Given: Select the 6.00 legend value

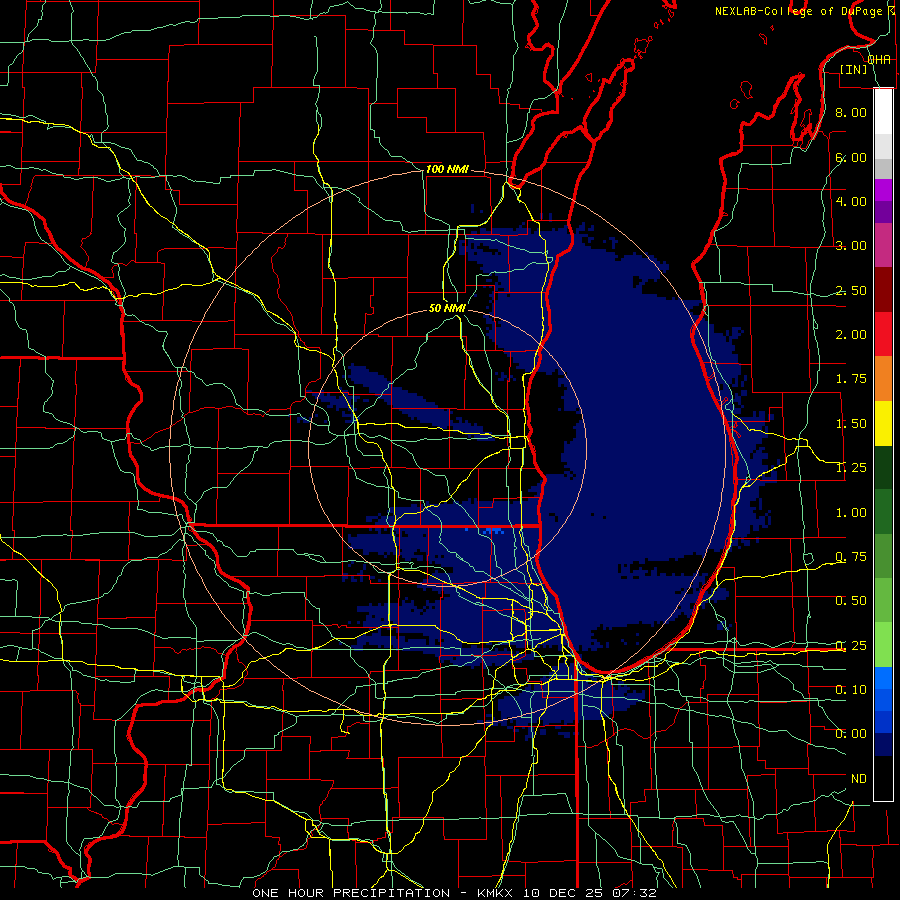Looking at the screenshot, I should click(x=851, y=157).
